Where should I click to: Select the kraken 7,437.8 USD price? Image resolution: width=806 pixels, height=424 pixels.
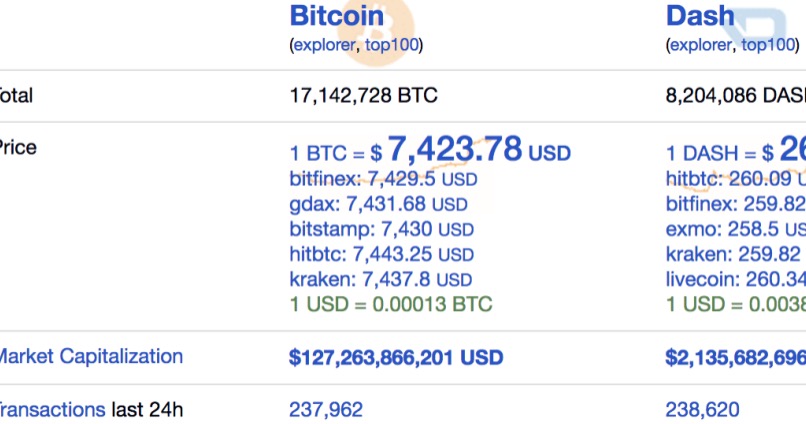click(x=380, y=280)
